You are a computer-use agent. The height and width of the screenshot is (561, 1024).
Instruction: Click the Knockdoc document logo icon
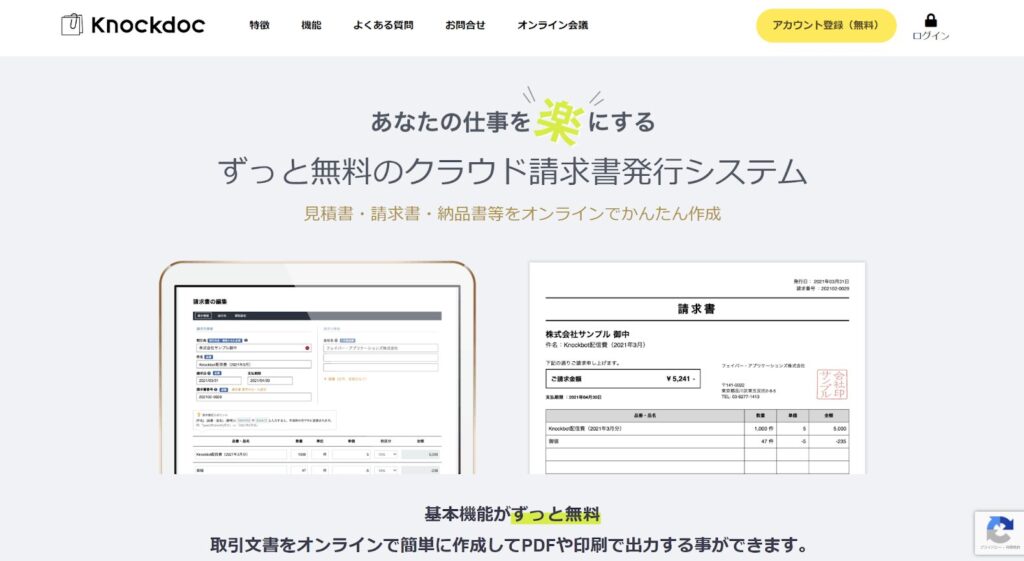click(x=72, y=25)
